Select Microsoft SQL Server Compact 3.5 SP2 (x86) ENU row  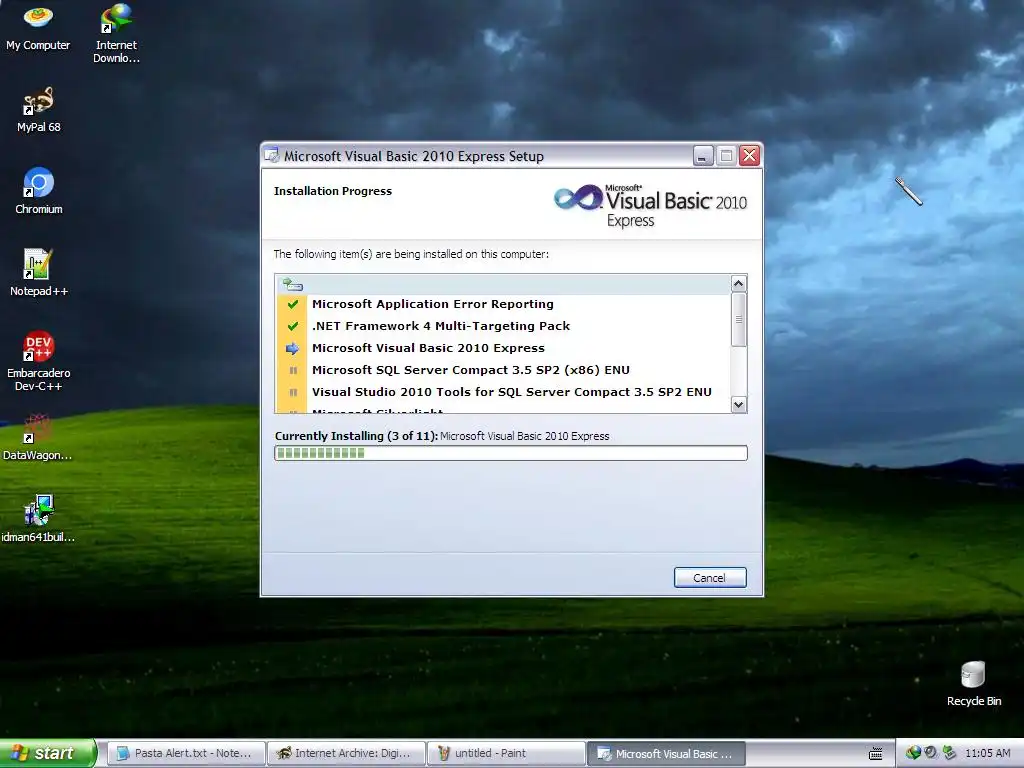coord(503,370)
